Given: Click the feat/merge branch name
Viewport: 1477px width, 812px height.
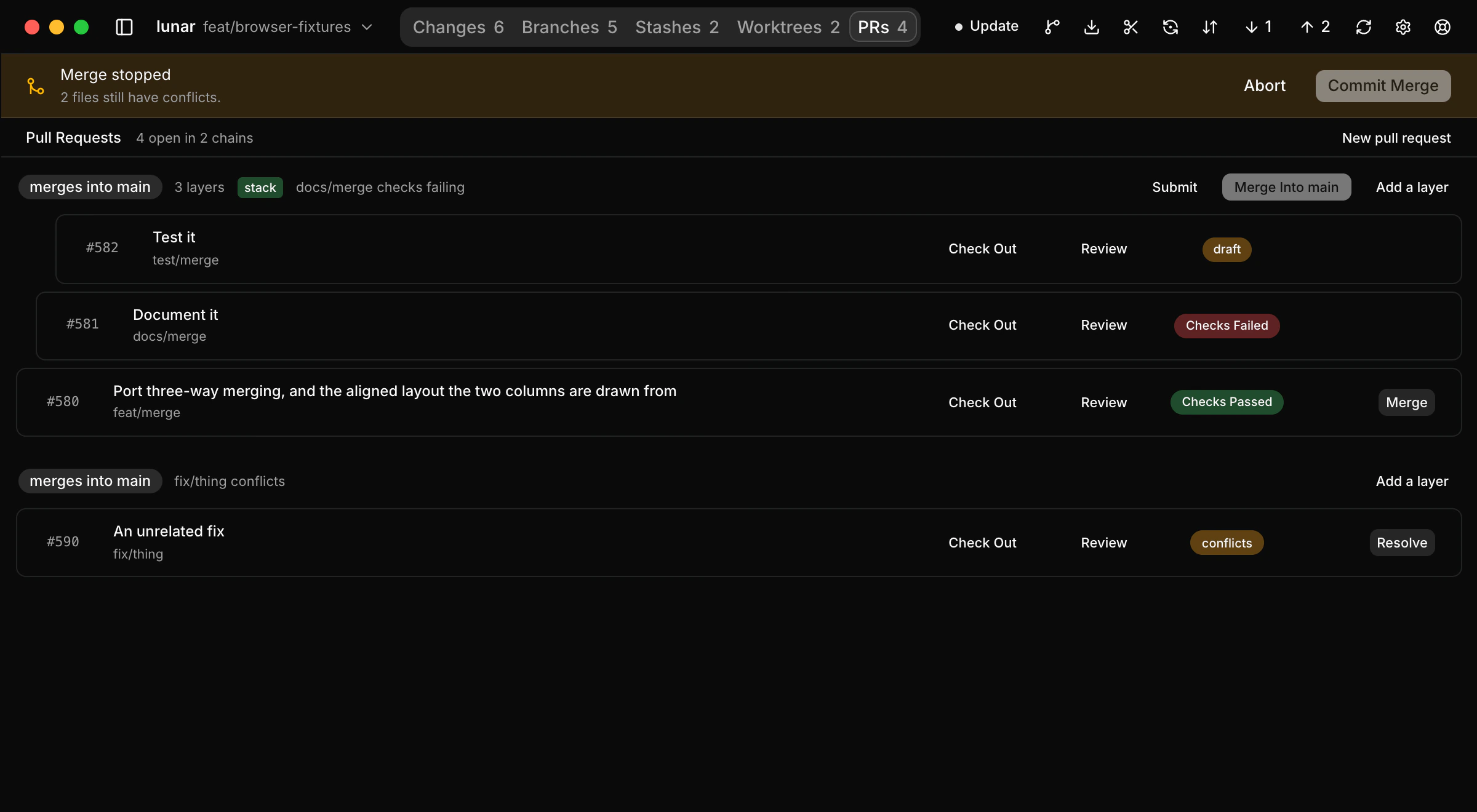Looking at the screenshot, I should click(x=146, y=413).
